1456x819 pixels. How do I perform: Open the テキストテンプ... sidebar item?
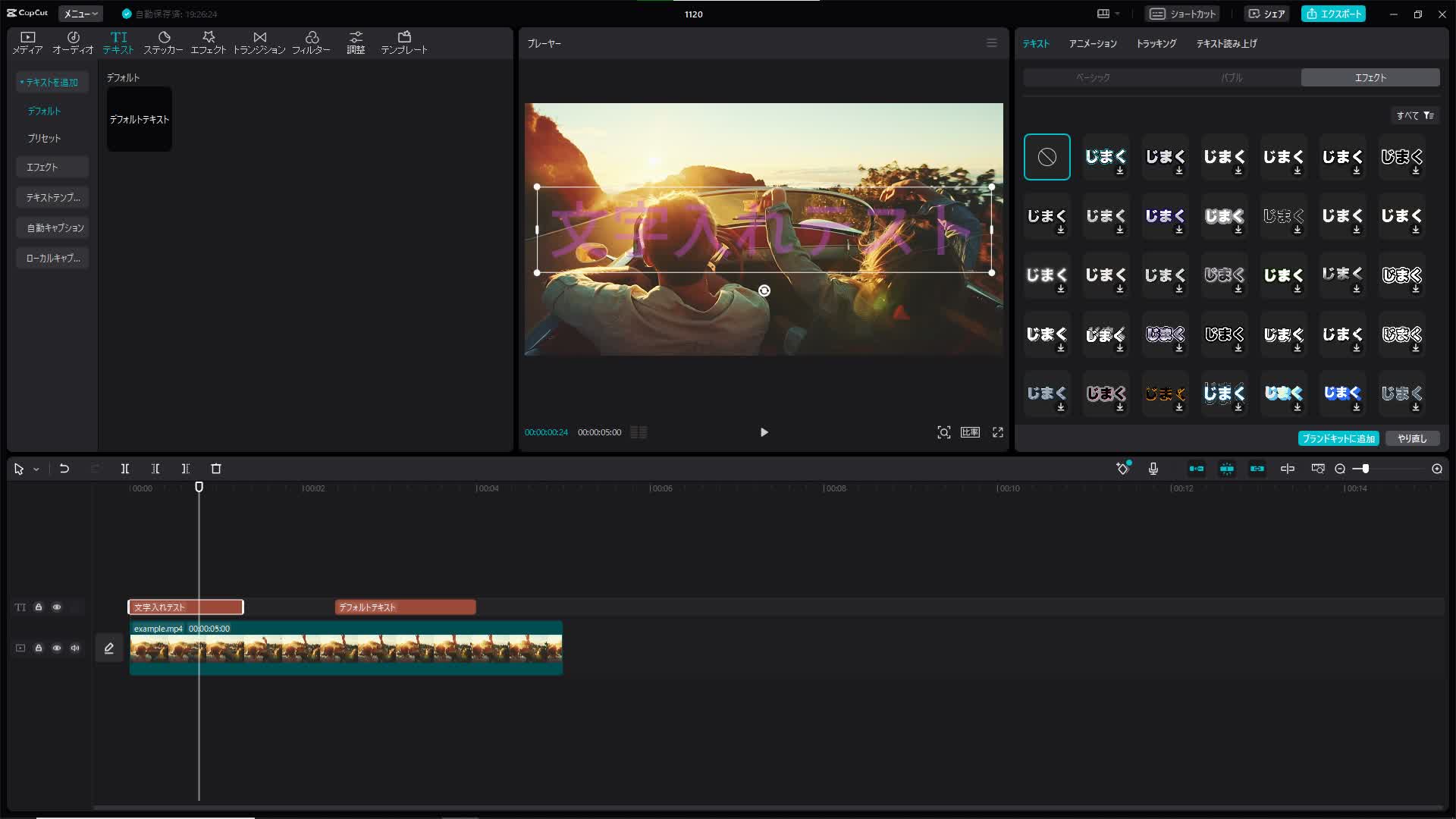52,197
